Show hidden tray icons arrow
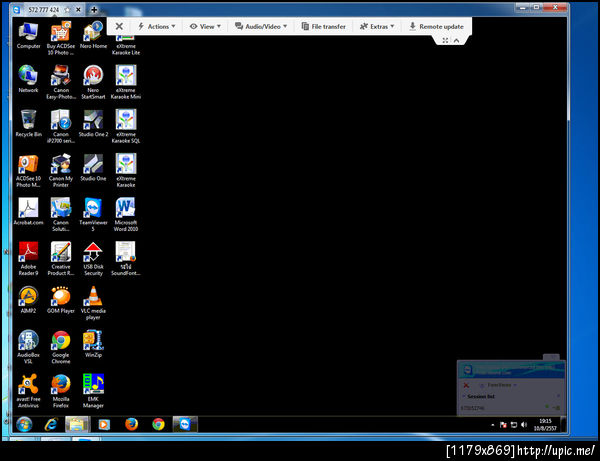600x461 pixels. (492, 425)
